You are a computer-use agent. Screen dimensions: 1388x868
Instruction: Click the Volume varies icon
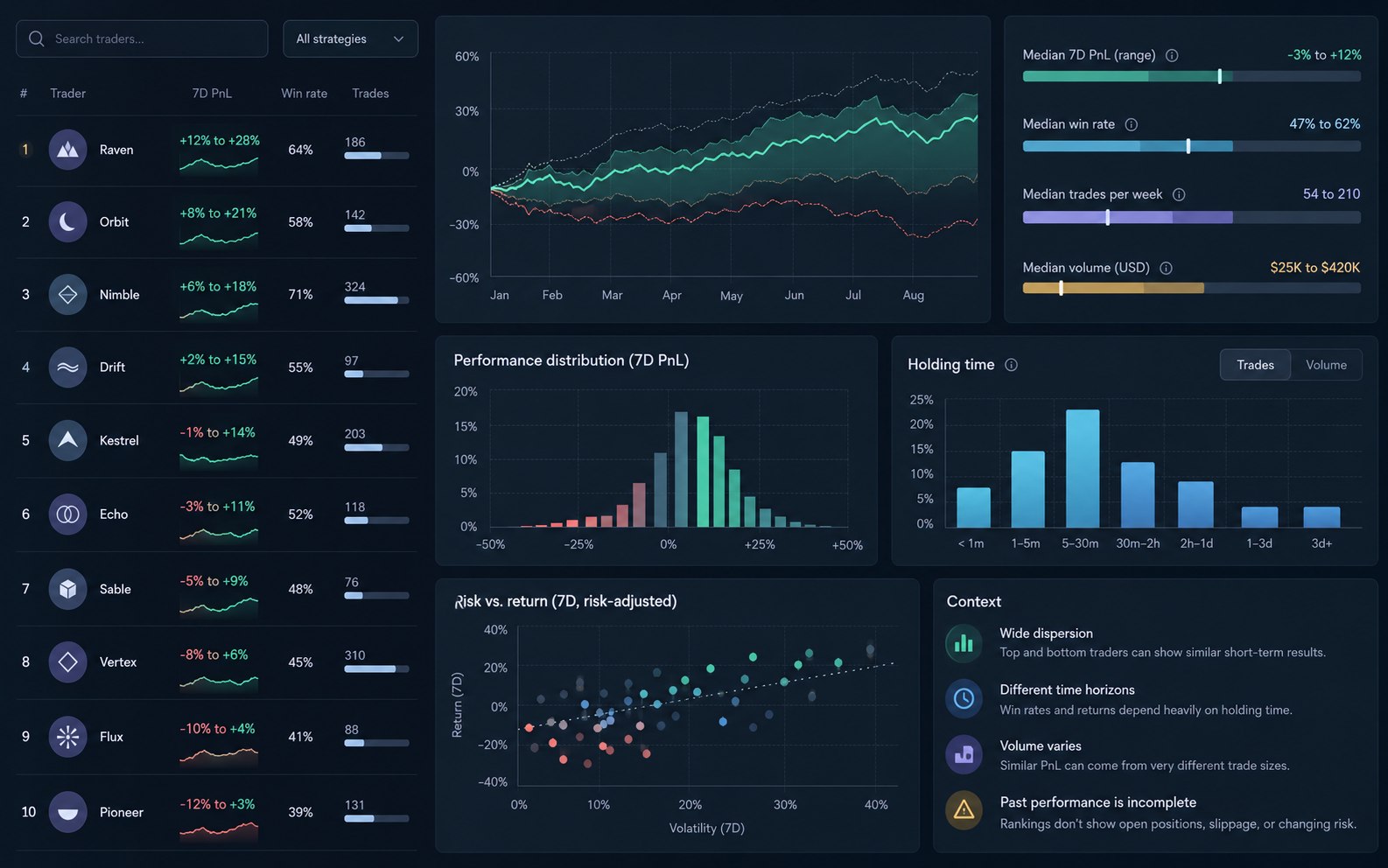(x=964, y=754)
